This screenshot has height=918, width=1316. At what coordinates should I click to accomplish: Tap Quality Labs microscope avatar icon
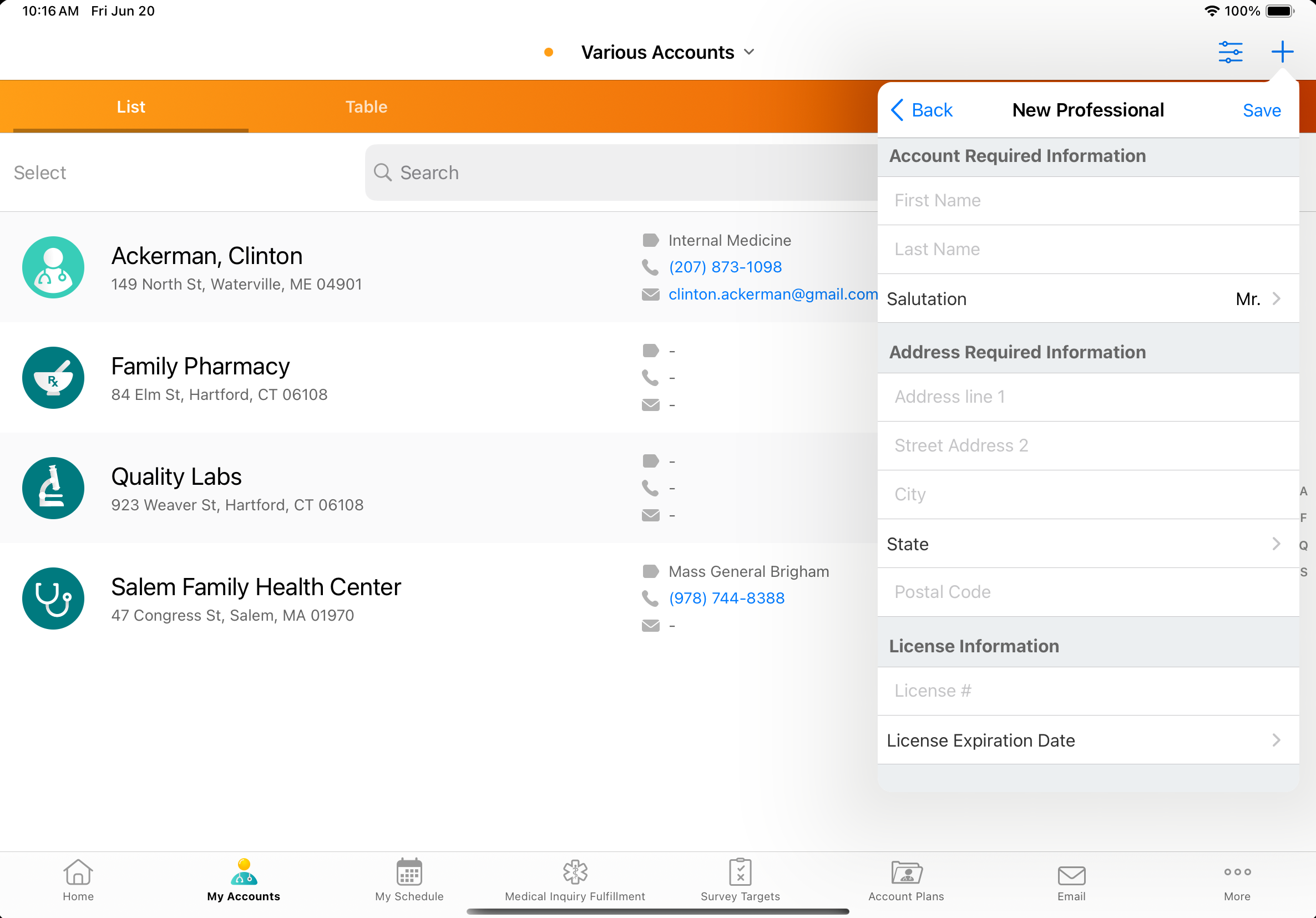[x=53, y=488]
